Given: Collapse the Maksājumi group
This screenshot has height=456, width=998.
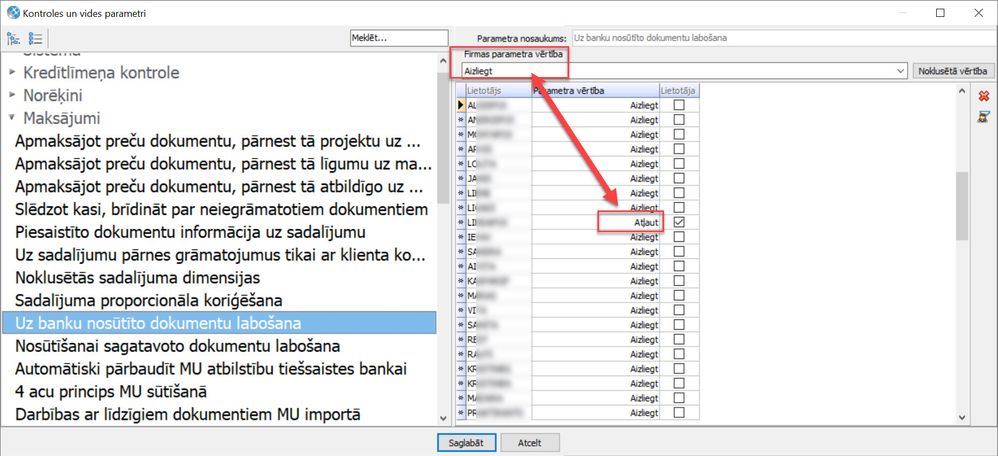Looking at the screenshot, I should (x=12, y=118).
